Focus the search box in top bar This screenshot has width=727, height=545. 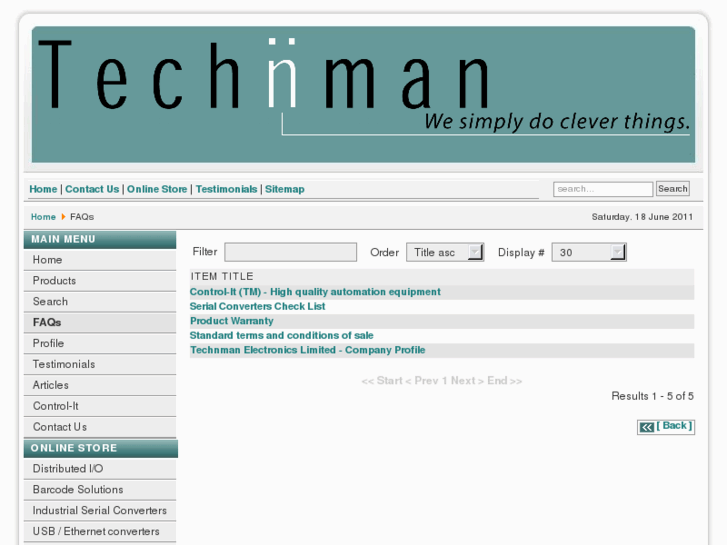click(603, 189)
